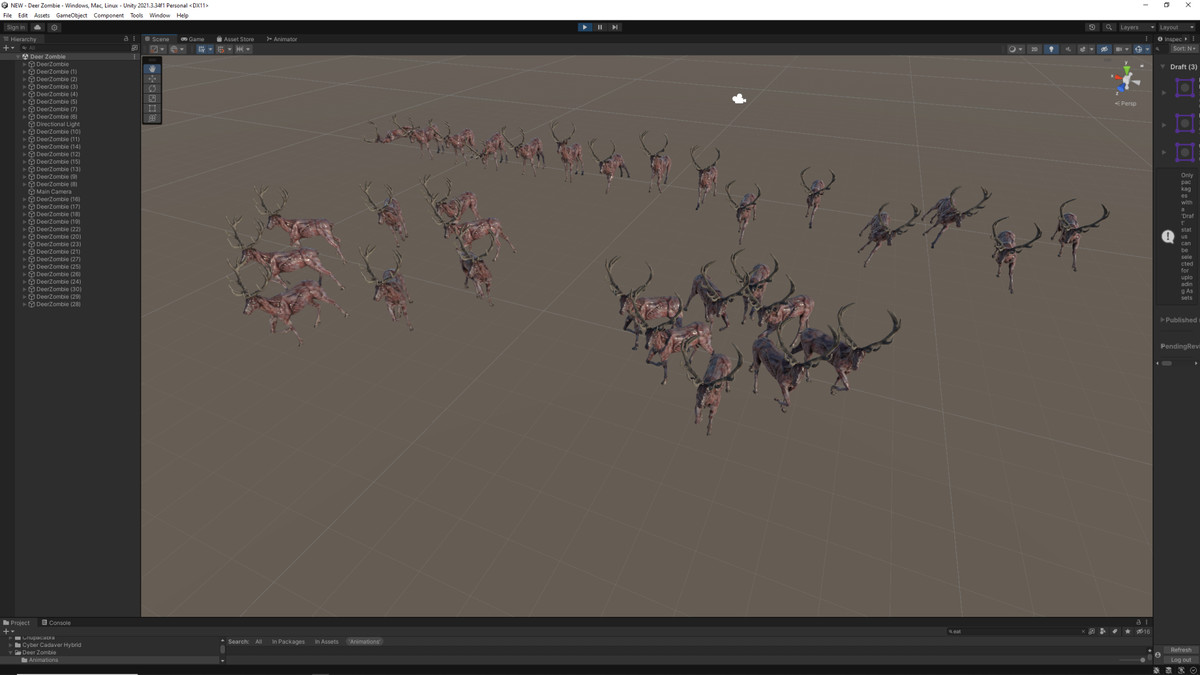Toggle scene visibility of hidden objects

[1104, 49]
